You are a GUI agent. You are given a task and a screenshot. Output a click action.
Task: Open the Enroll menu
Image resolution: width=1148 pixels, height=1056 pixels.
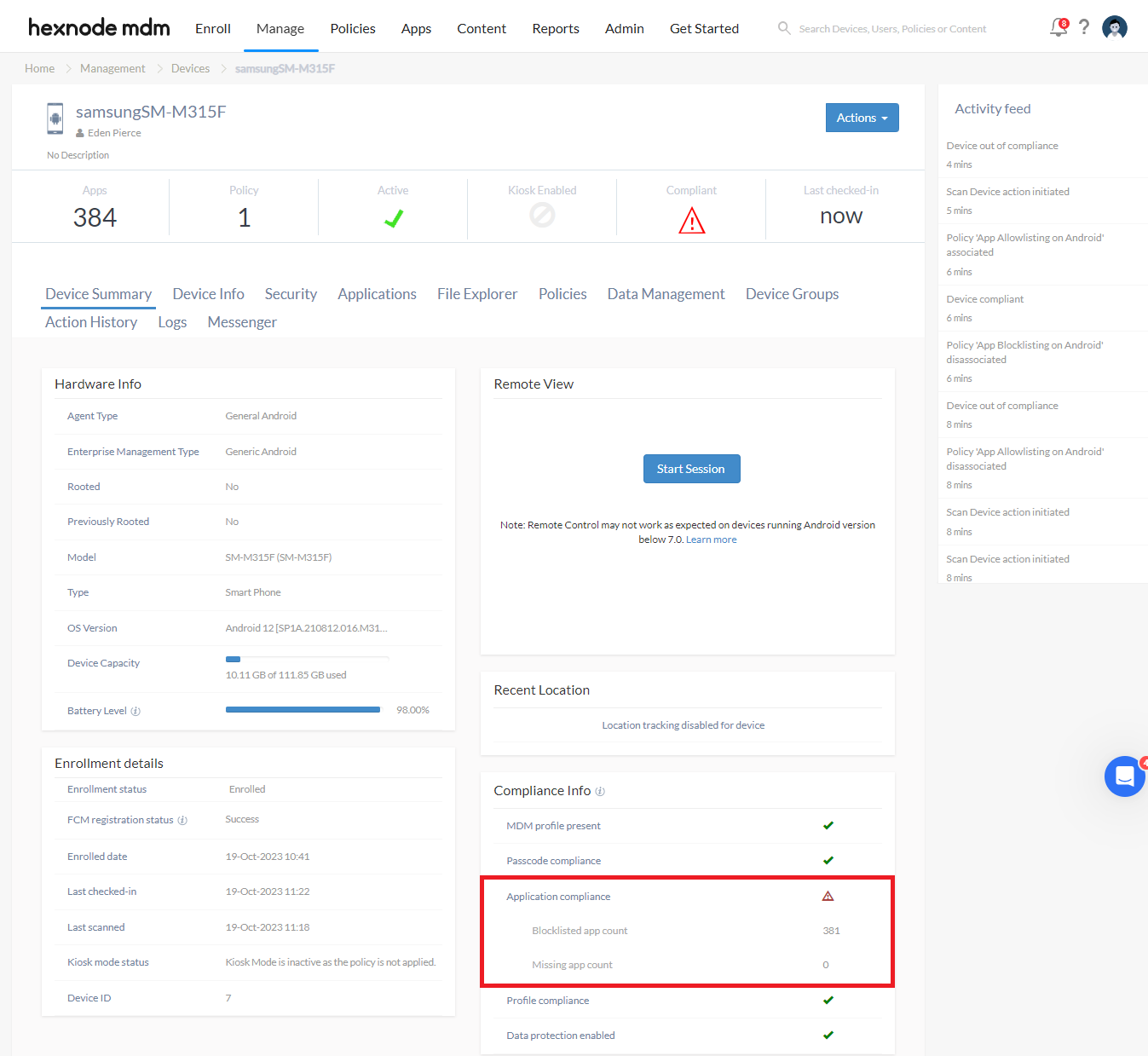[213, 28]
